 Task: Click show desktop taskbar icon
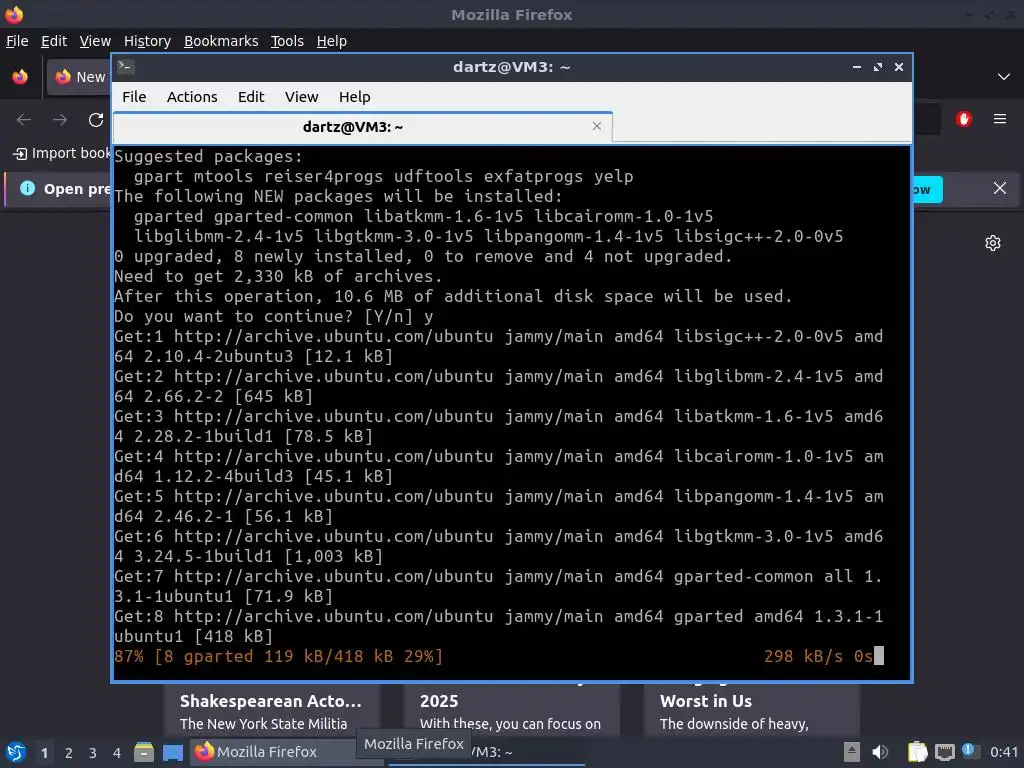pos(172,752)
